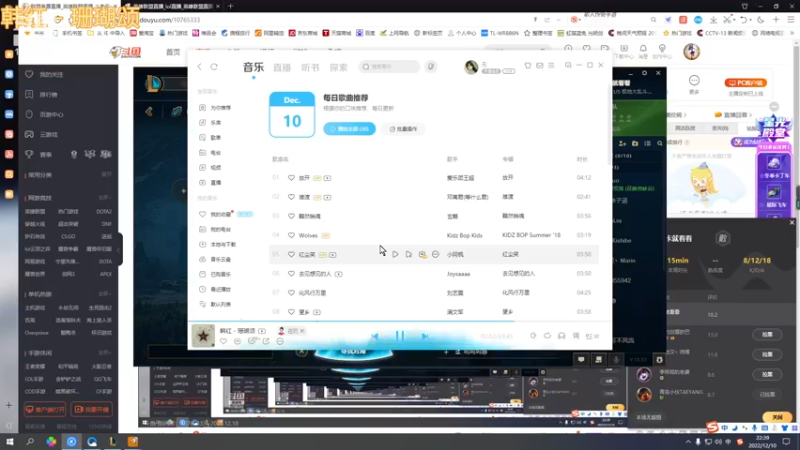This screenshot has height=450, width=800.
Task: Switch to the 听书 tab
Action: pos(310,67)
